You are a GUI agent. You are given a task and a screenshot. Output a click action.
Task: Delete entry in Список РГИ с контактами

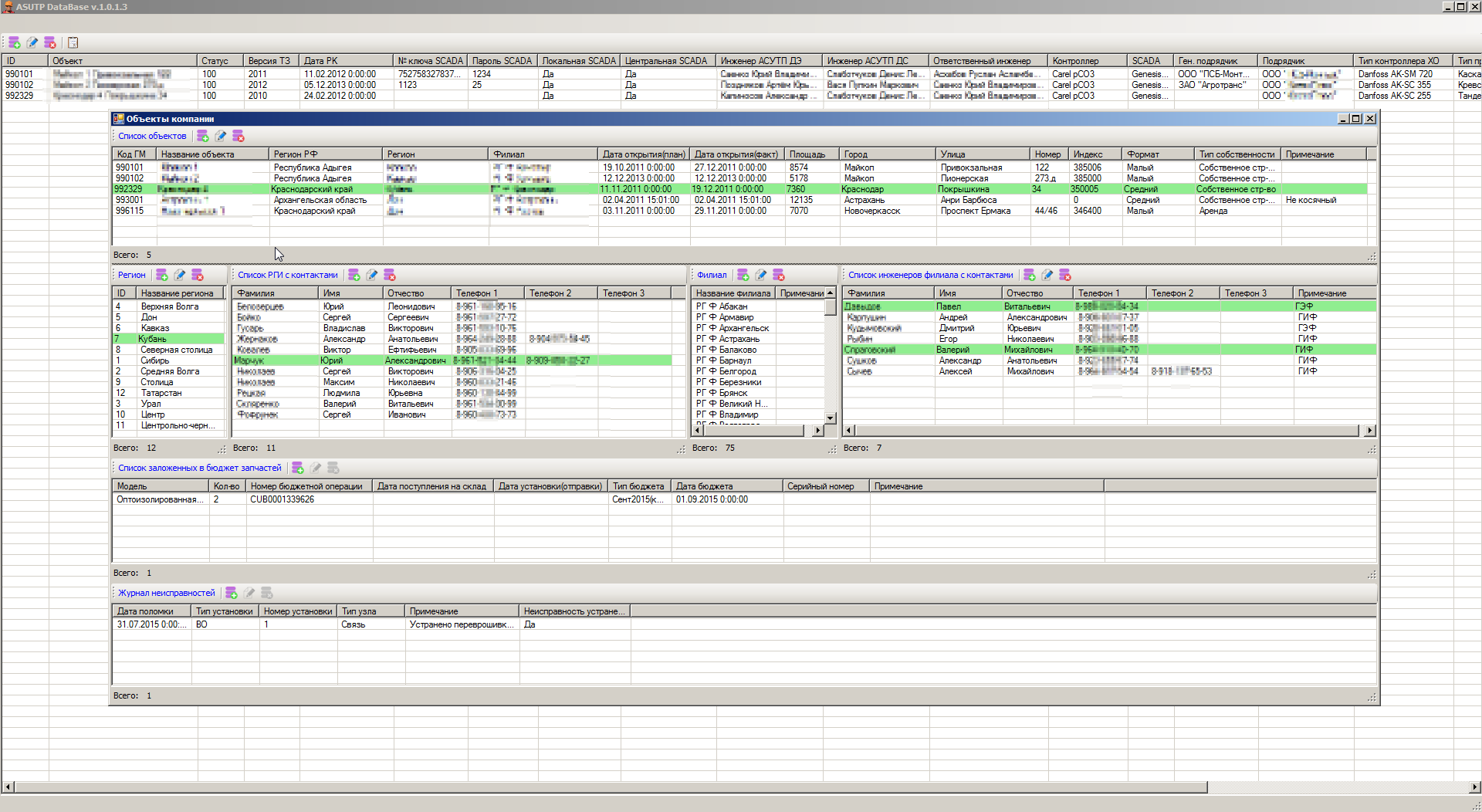click(x=390, y=275)
